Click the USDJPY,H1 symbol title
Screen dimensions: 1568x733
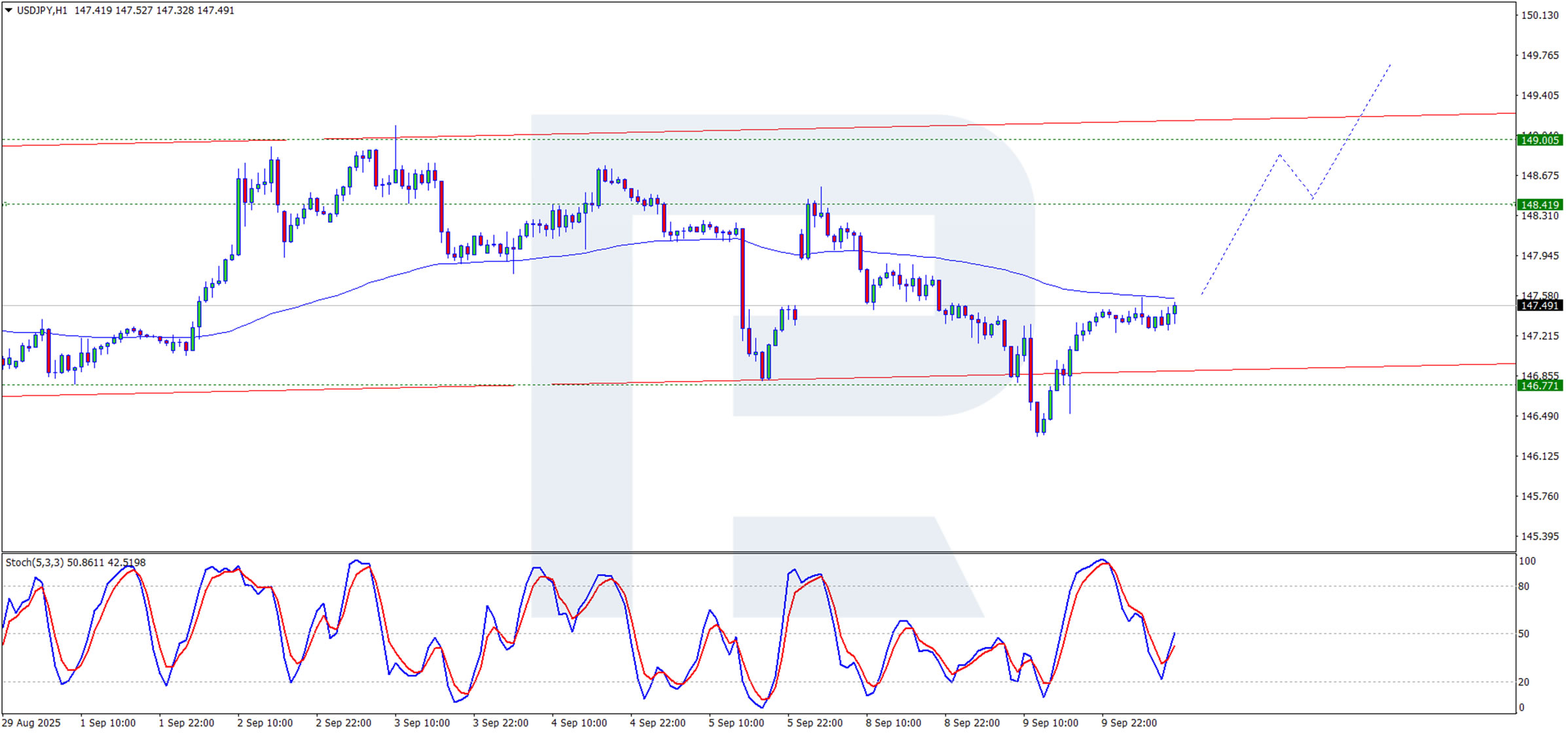[42, 10]
